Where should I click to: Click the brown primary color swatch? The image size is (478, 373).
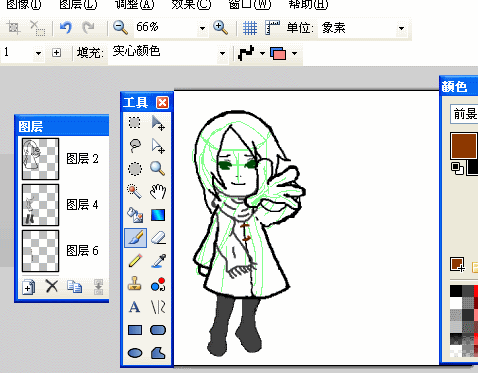464,146
